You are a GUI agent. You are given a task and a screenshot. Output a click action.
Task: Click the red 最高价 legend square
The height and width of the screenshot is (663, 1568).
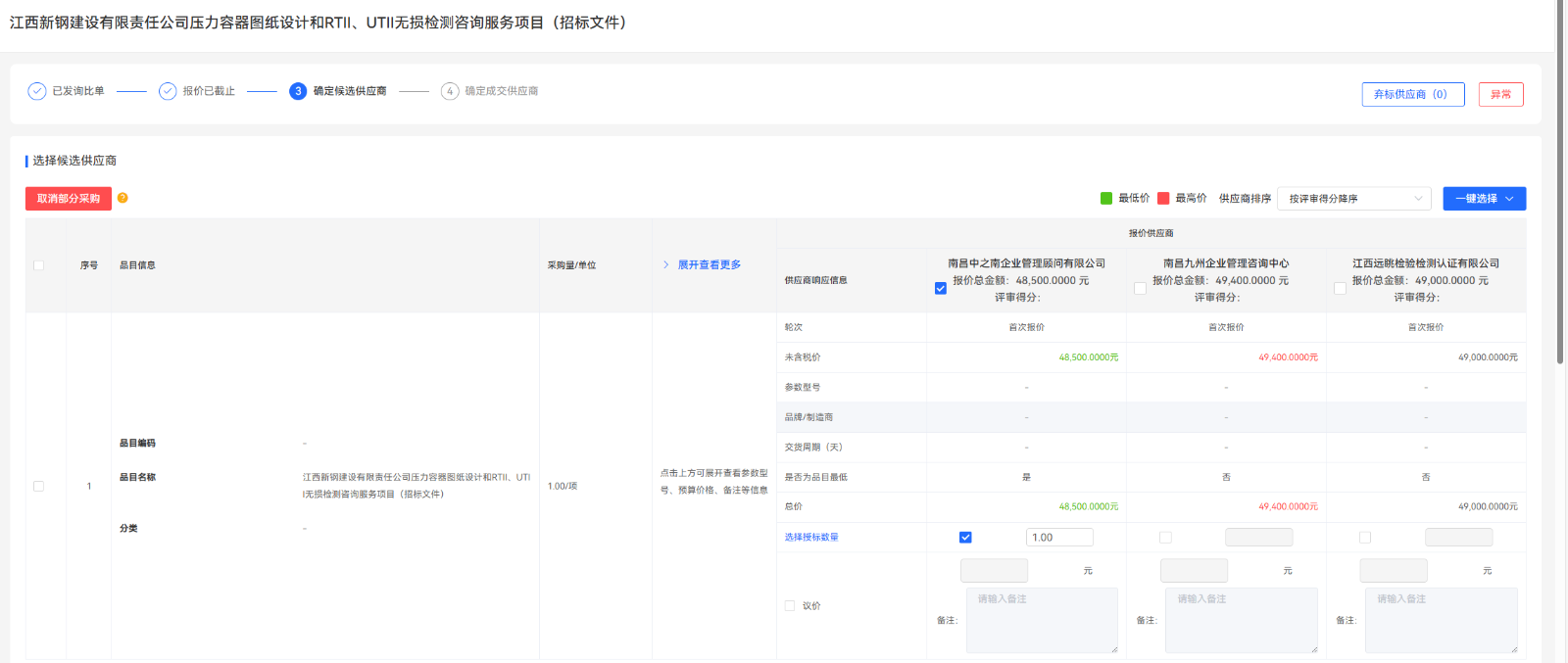click(x=1163, y=199)
